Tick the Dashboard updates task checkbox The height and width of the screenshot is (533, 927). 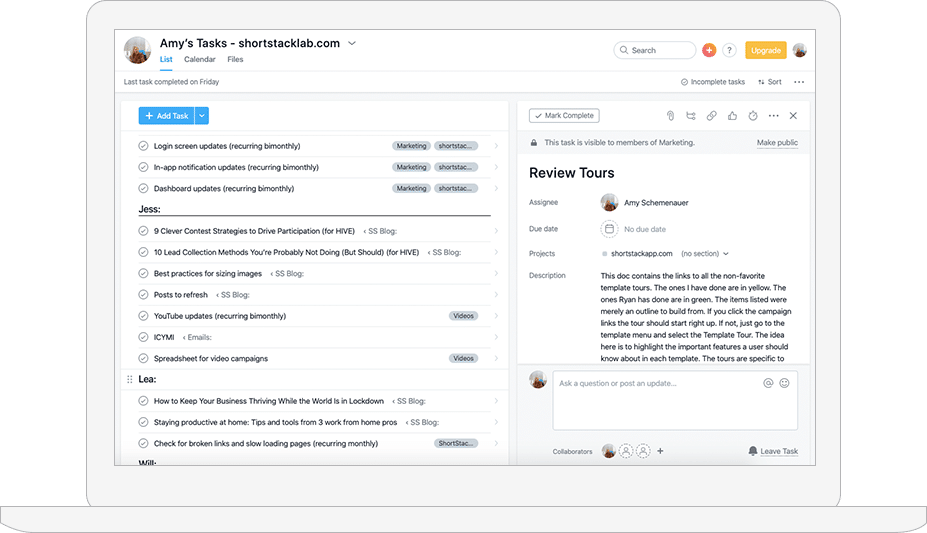(x=143, y=188)
